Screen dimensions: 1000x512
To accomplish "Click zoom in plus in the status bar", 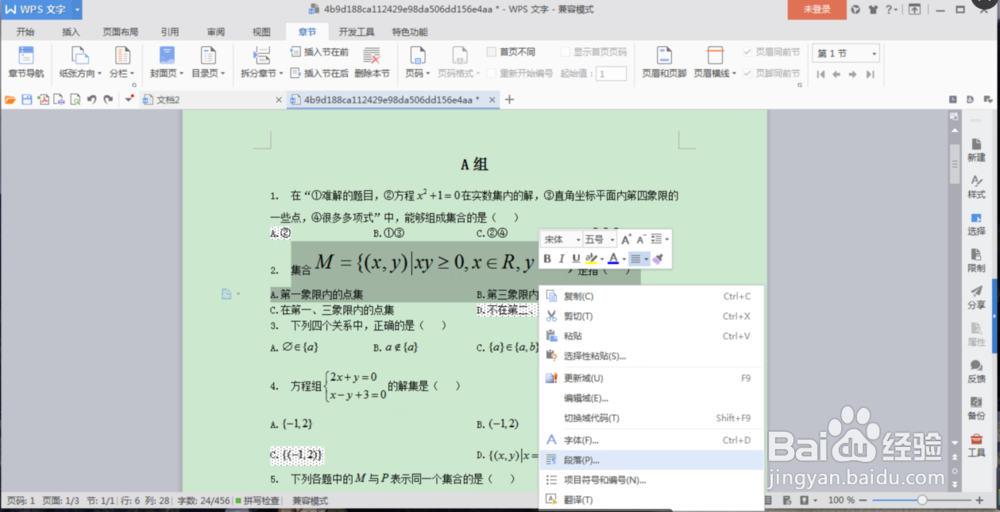I will tap(980, 501).
